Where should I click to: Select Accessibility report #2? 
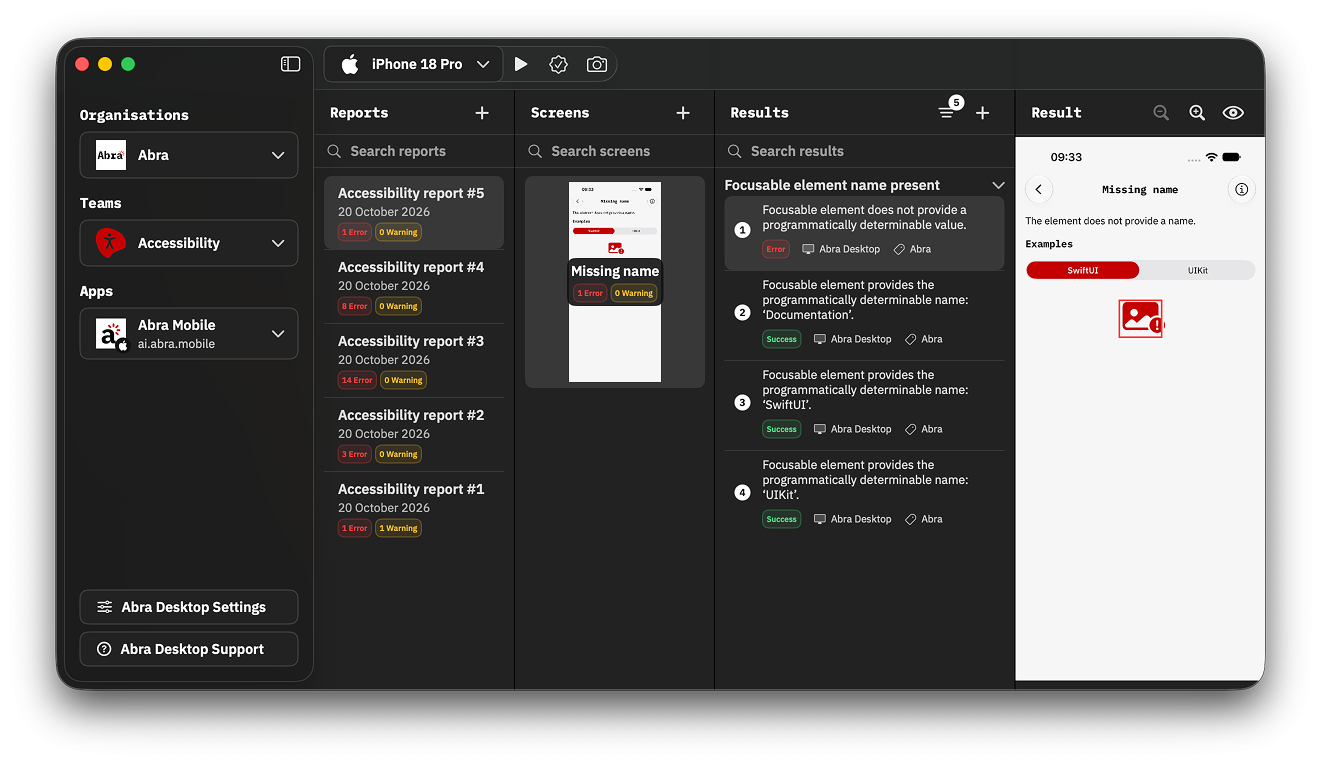pyautogui.click(x=414, y=434)
